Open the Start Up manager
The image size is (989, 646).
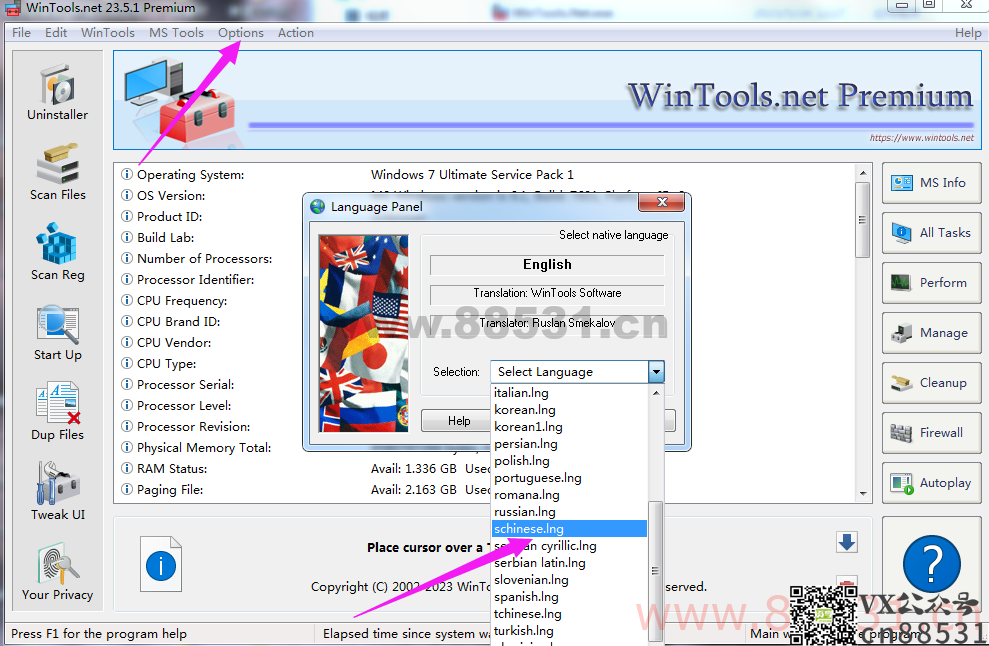(x=57, y=332)
